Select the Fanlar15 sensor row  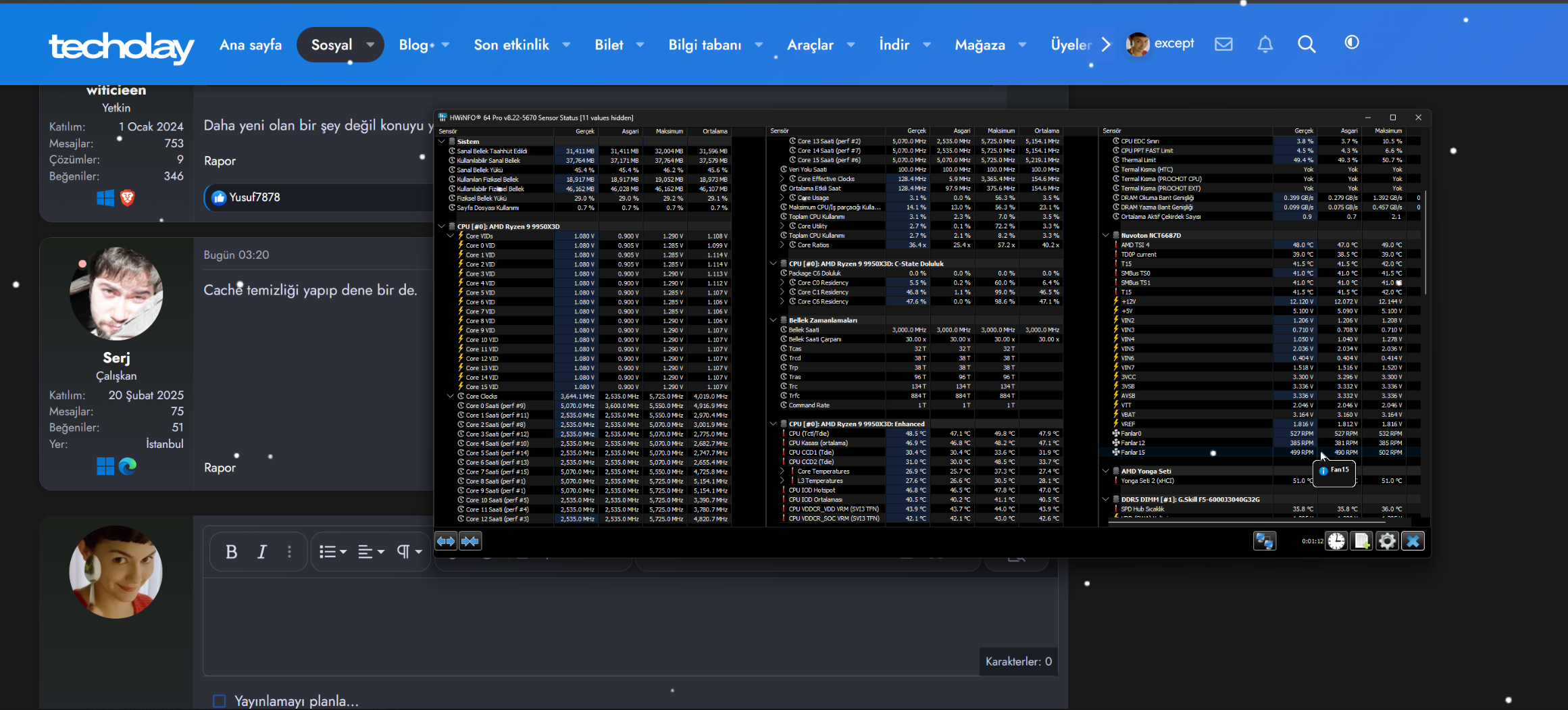[x=1259, y=453]
